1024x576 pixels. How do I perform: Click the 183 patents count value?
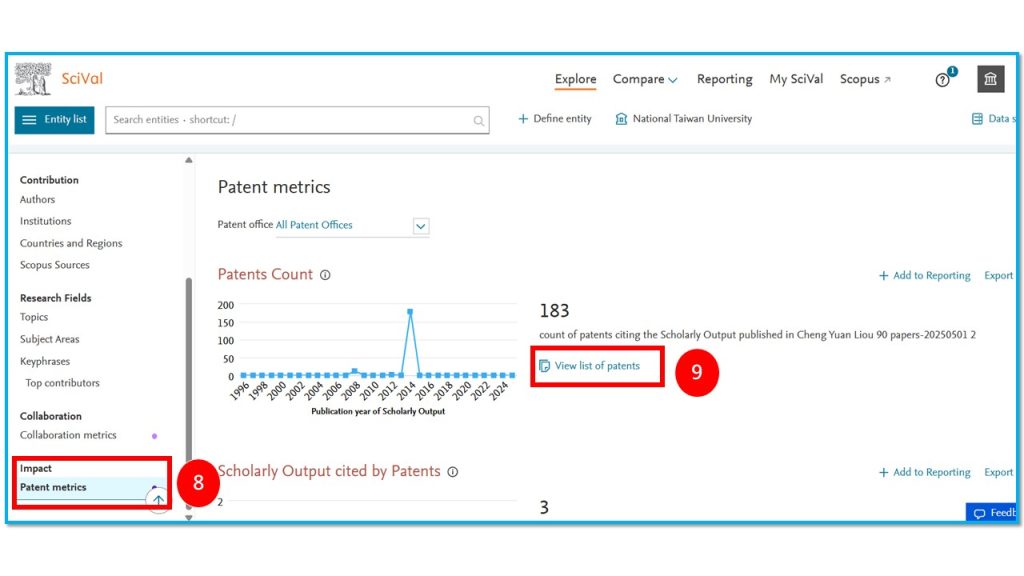coord(554,311)
